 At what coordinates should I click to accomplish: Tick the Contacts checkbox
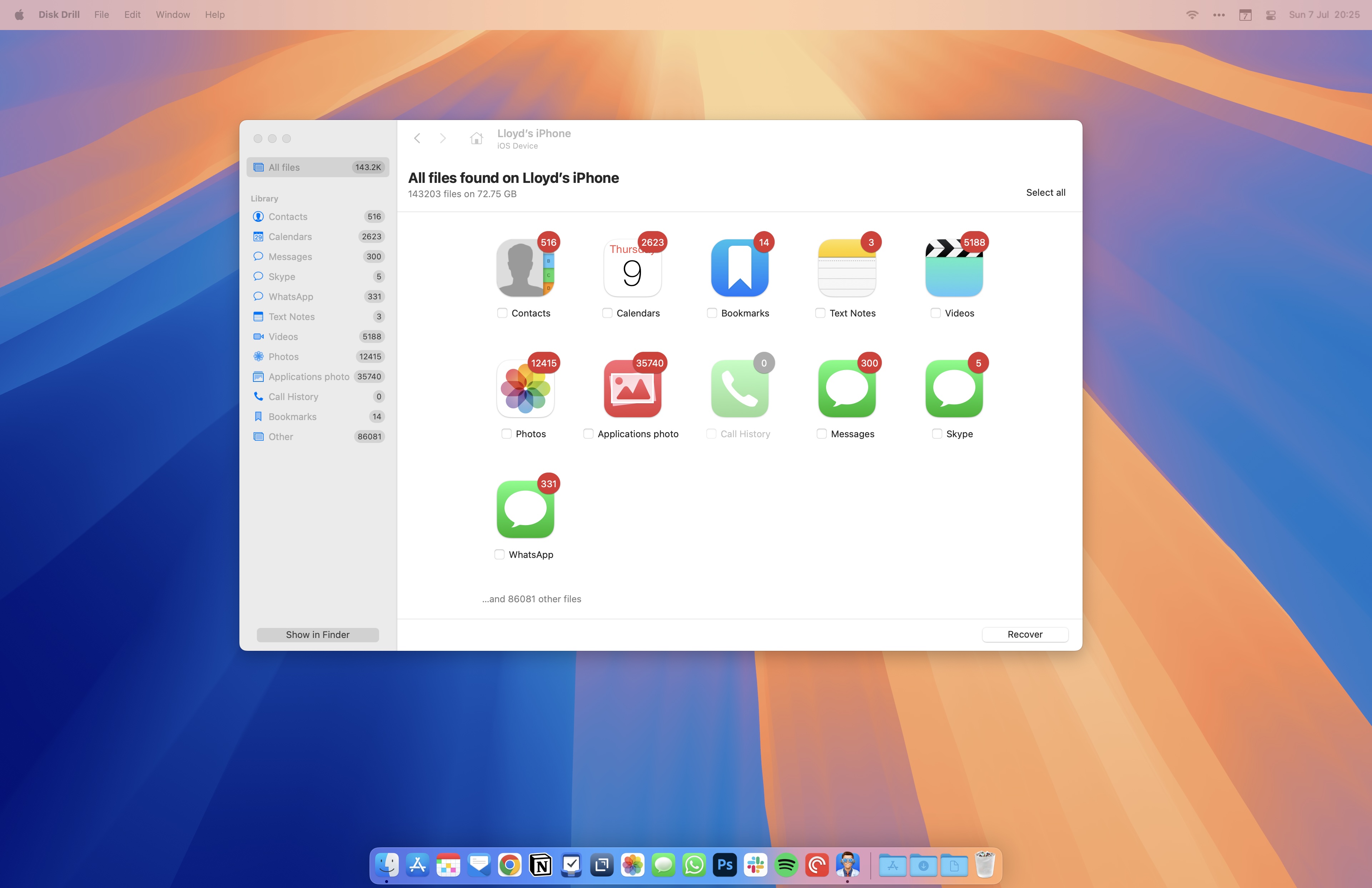(502, 313)
